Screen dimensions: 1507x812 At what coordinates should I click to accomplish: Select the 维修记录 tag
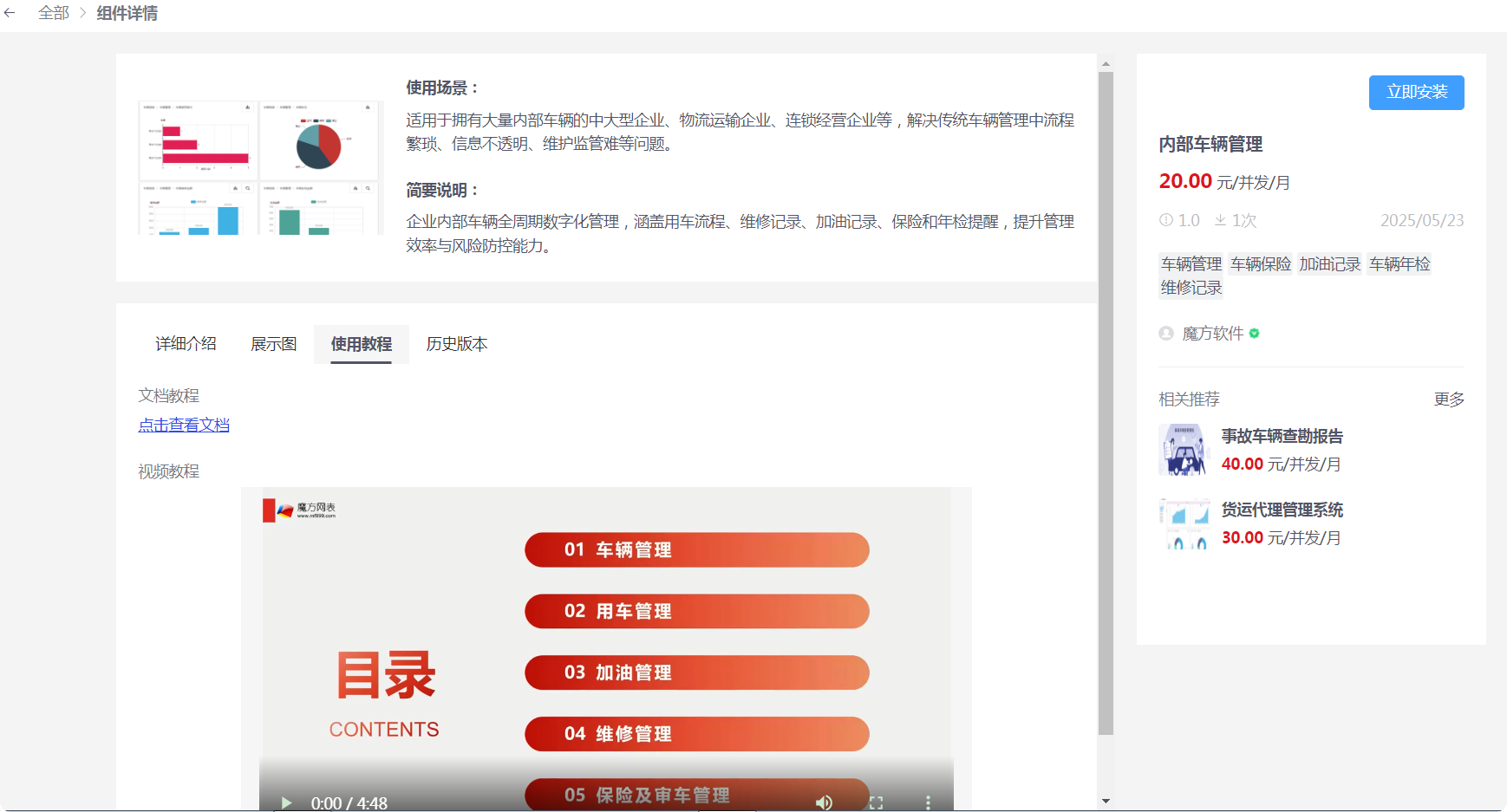pyautogui.click(x=1191, y=288)
